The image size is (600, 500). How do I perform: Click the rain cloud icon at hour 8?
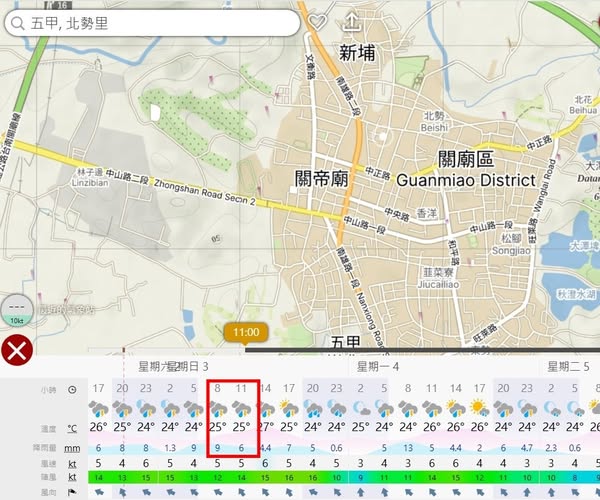coord(219,408)
